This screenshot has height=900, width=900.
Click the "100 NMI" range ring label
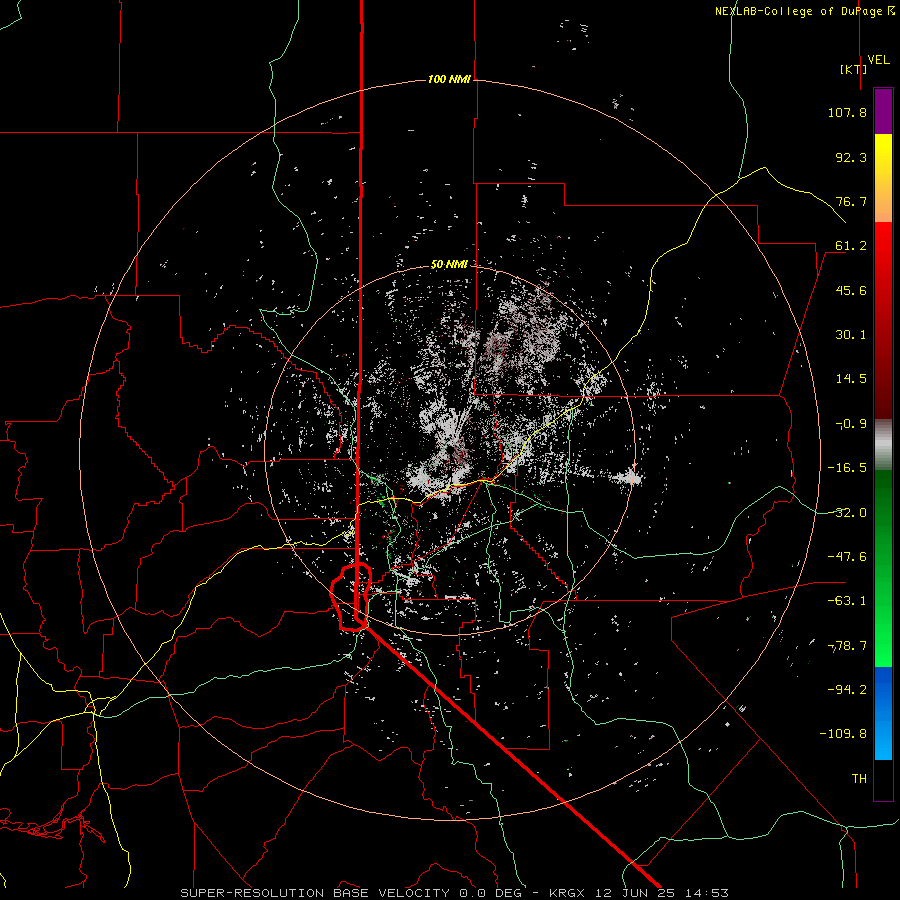click(449, 79)
